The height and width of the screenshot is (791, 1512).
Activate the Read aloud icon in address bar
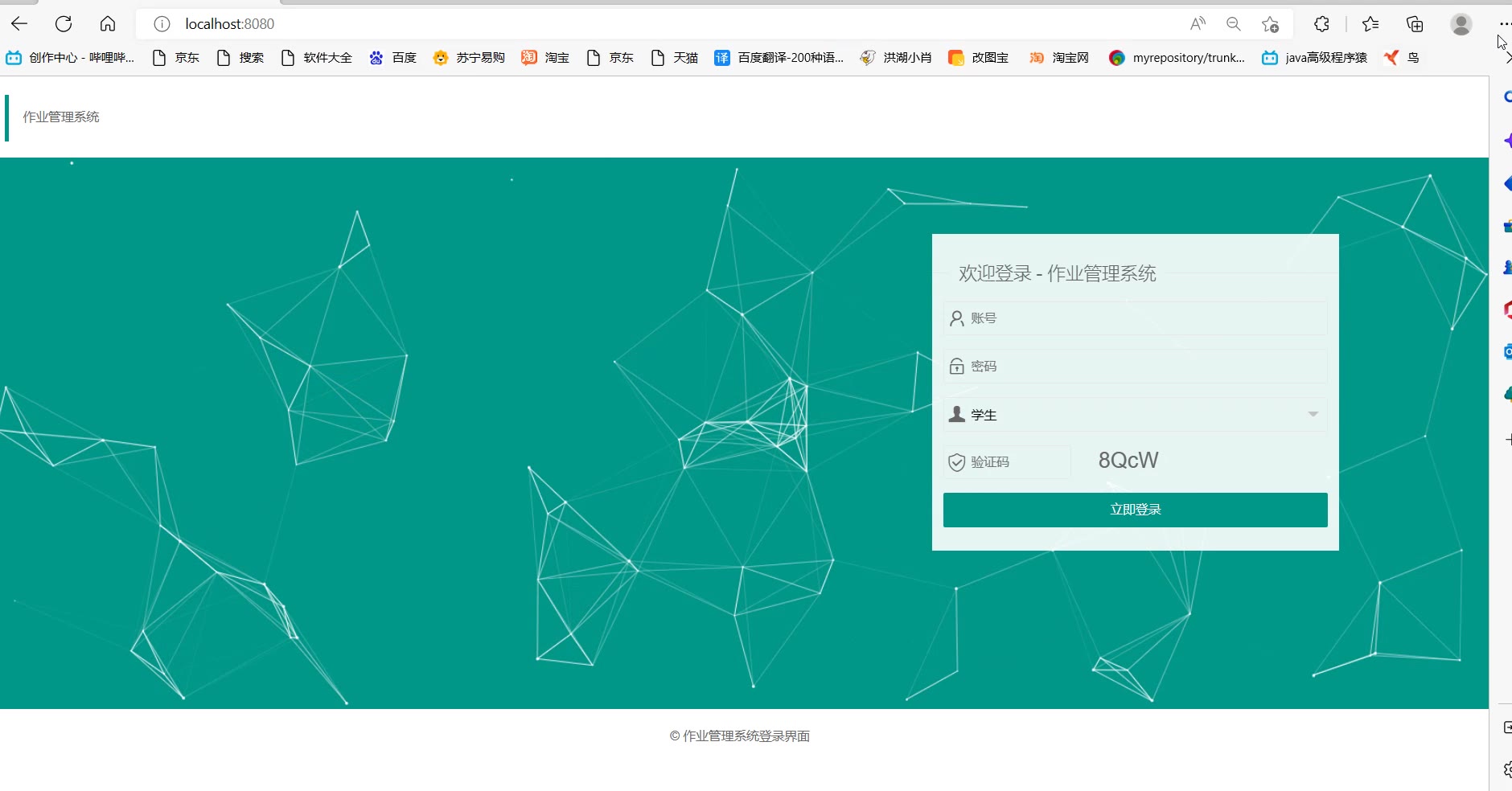coord(1198,24)
